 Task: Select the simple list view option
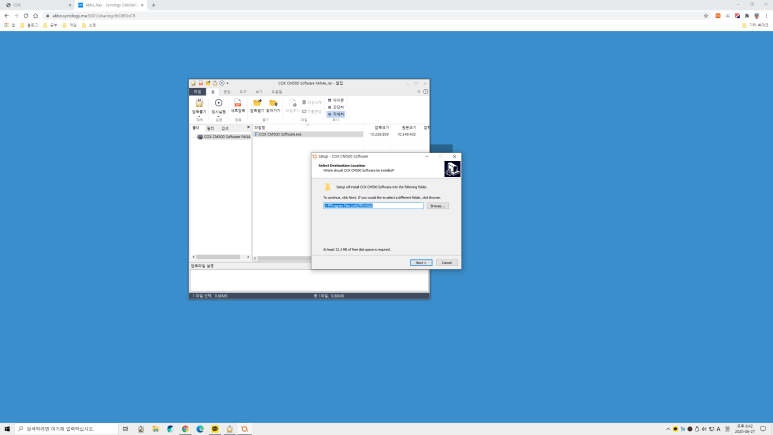[336, 107]
